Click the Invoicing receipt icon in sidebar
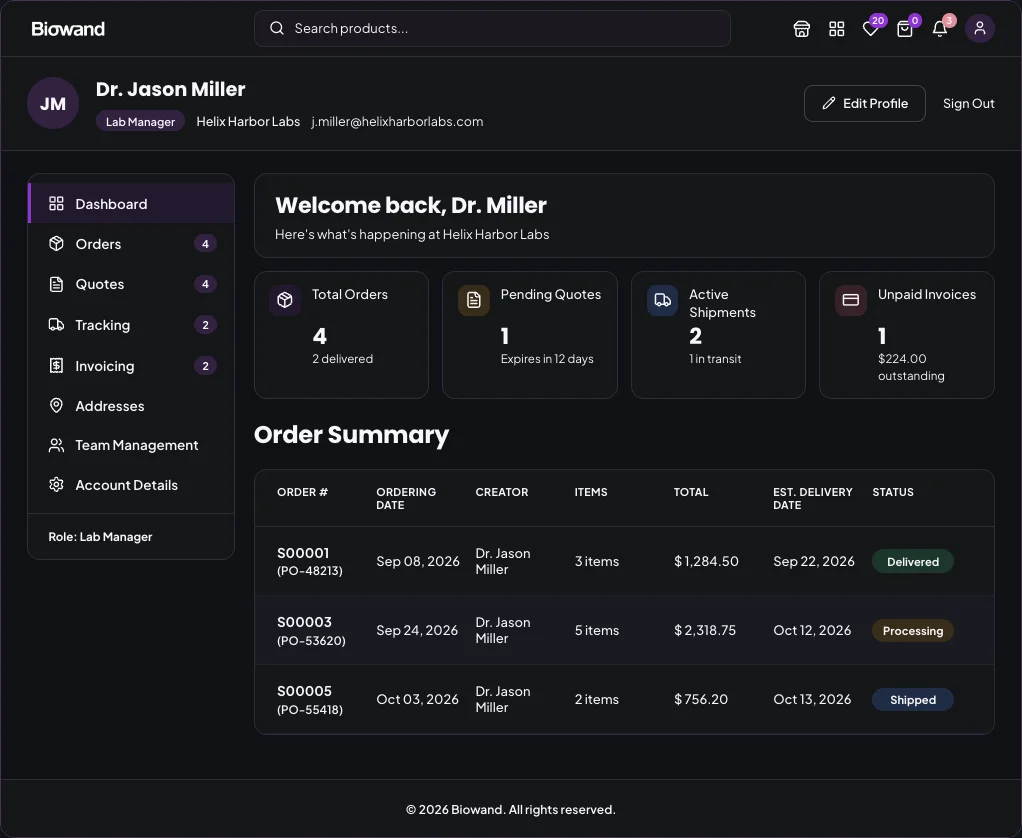Screen dimensions: 1022x838 (x=57, y=366)
